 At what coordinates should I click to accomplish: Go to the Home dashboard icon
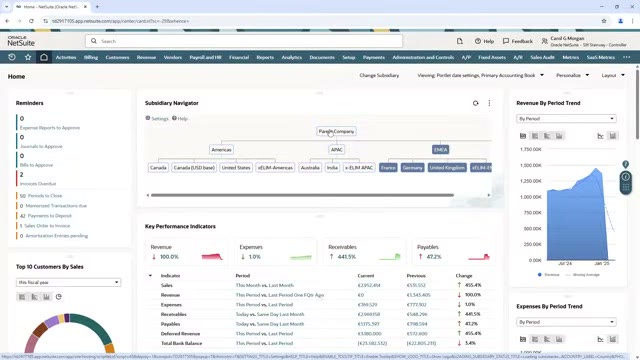click(x=44, y=57)
